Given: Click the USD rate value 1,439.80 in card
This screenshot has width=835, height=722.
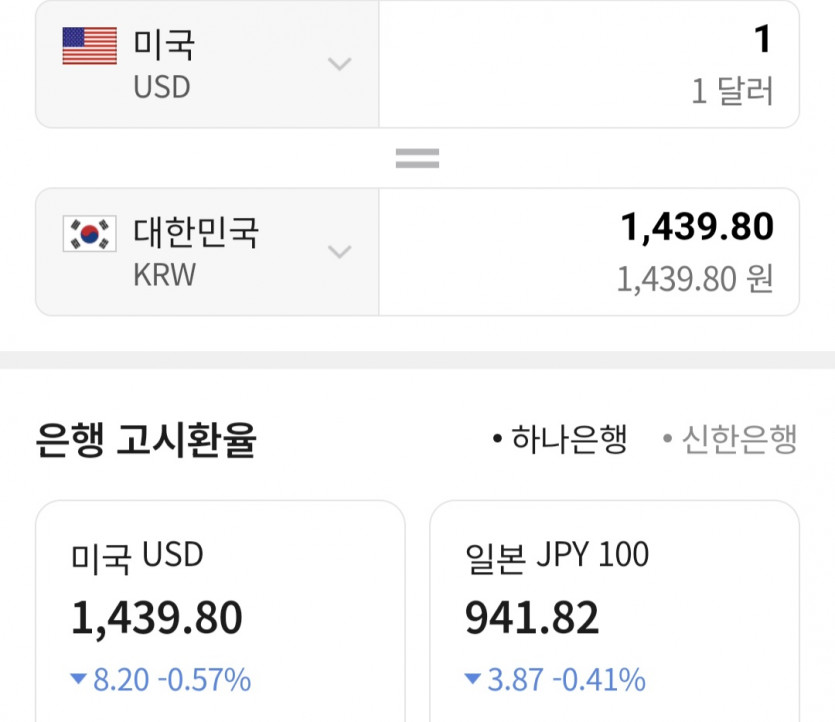Looking at the screenshot, I should [157, 619].
